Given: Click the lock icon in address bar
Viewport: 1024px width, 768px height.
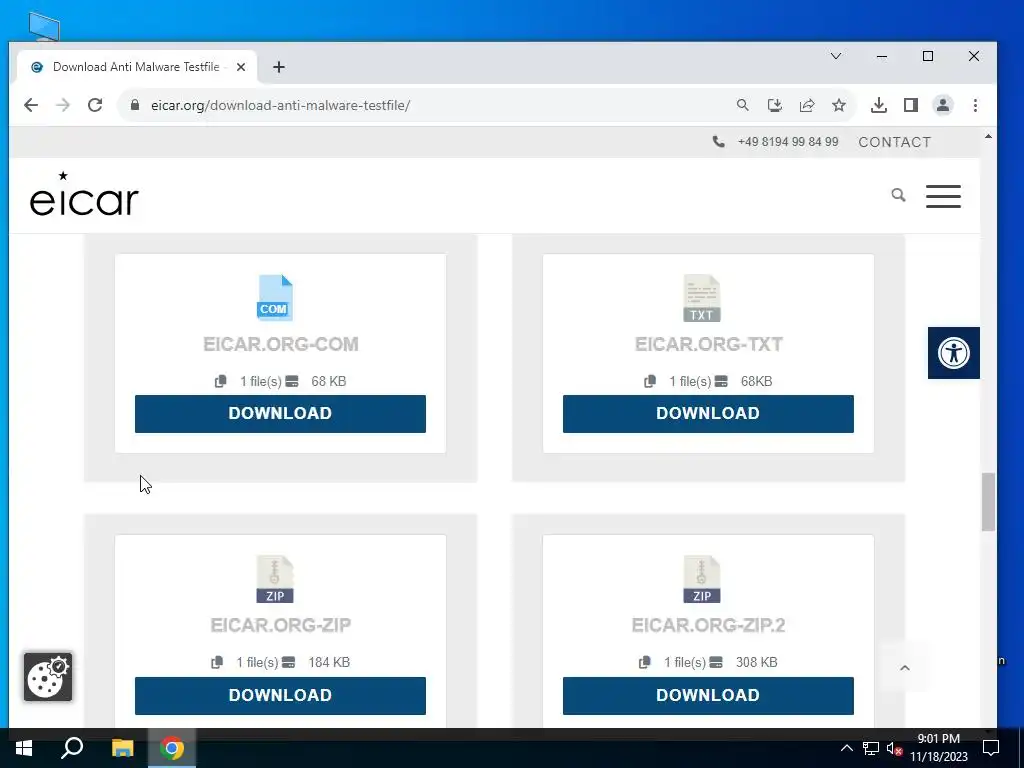Looking at the screenshot, I should pyautogui.click(x=135, y=105).
